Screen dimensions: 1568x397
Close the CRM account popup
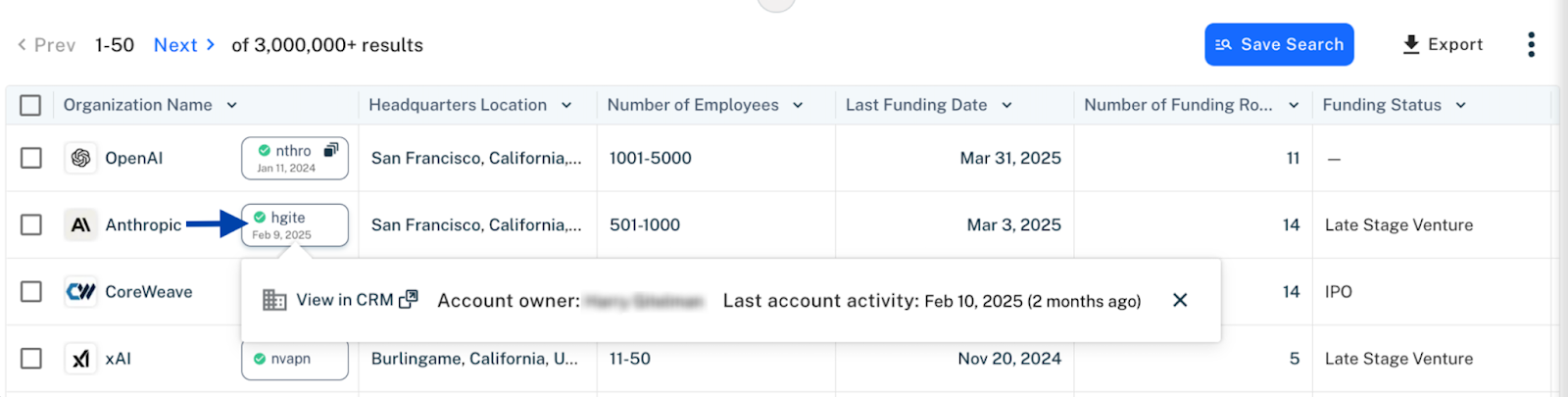tap(1180, 300)
